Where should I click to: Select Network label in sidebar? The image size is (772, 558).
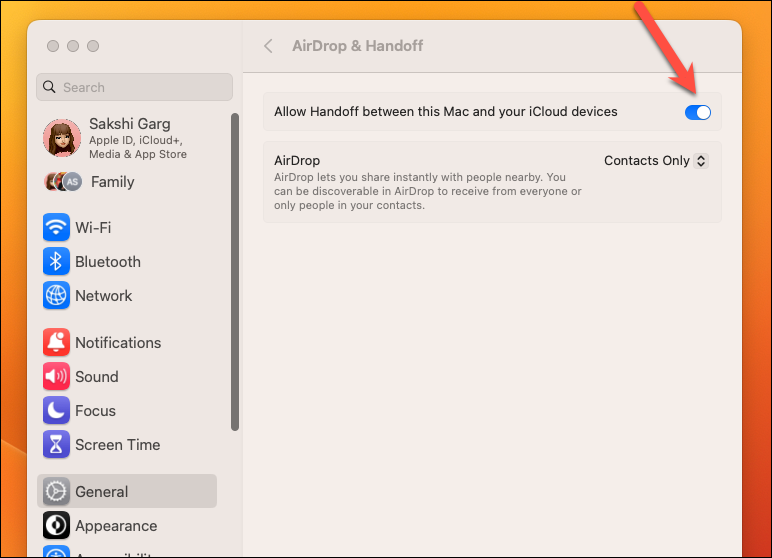coord(103,295)
